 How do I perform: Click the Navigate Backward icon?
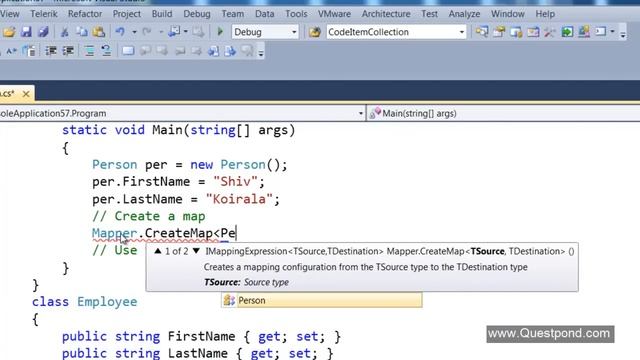point(174,31)
